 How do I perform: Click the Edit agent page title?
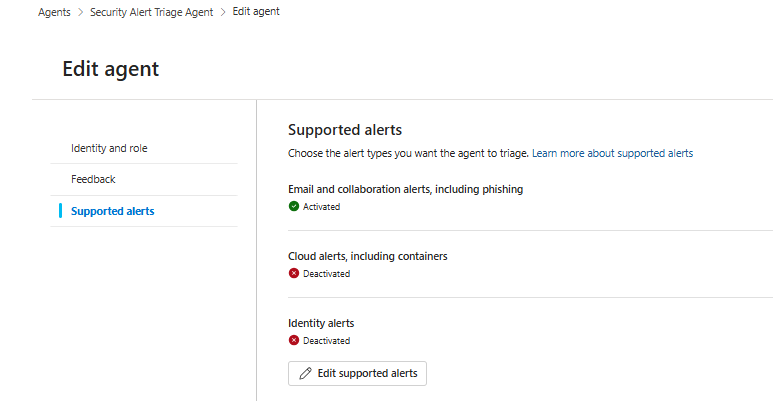110,69
